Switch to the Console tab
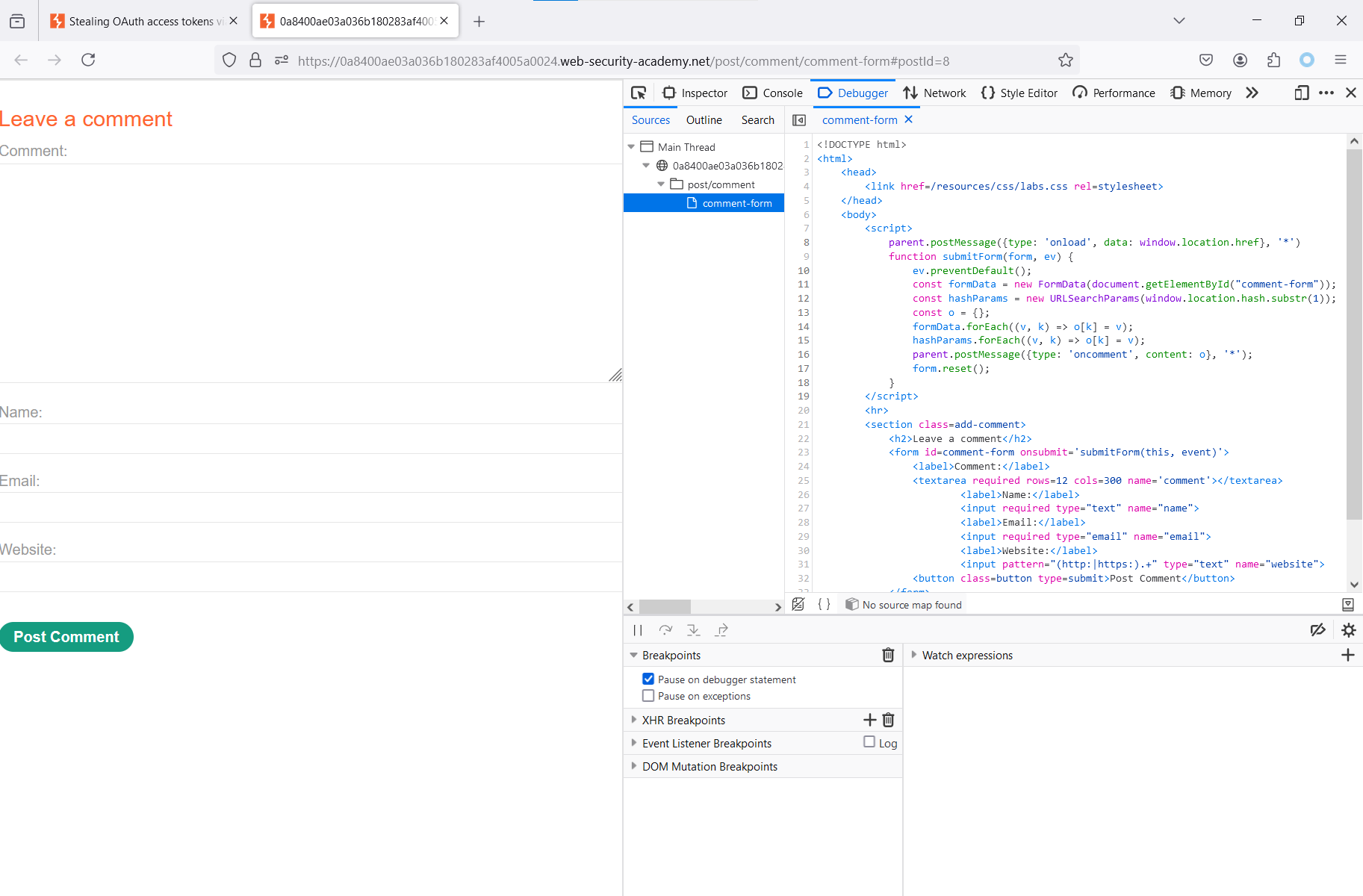 [772, 93]
